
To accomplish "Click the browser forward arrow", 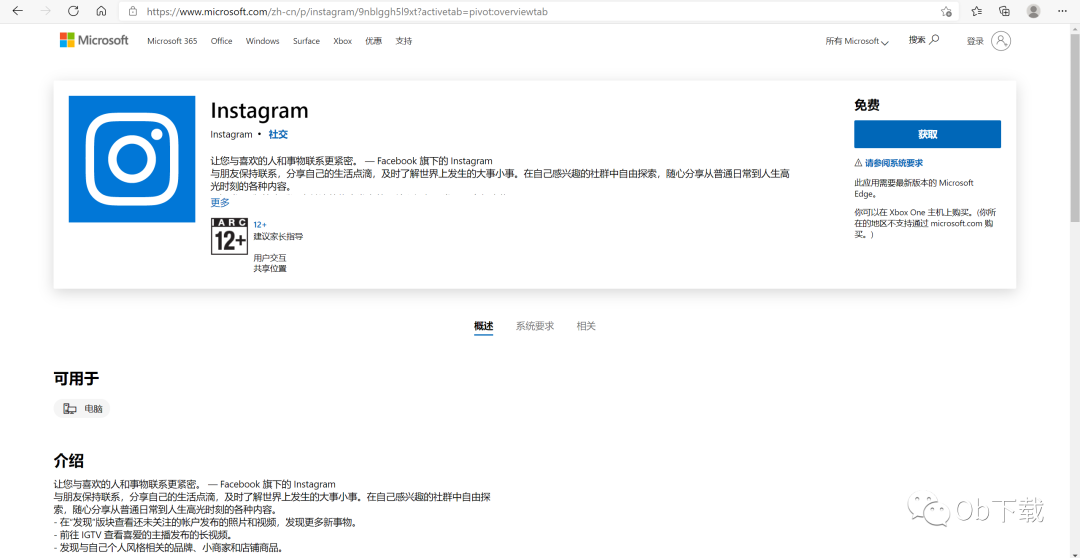I will [45, 12].
